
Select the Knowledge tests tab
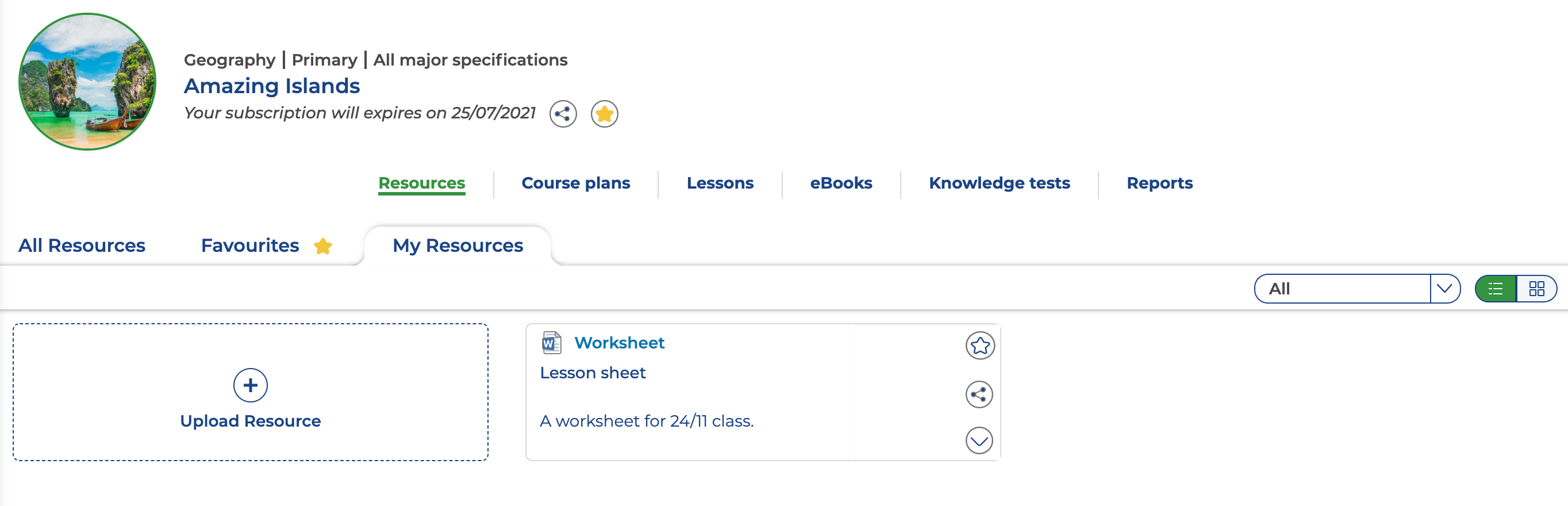[999, 183]
